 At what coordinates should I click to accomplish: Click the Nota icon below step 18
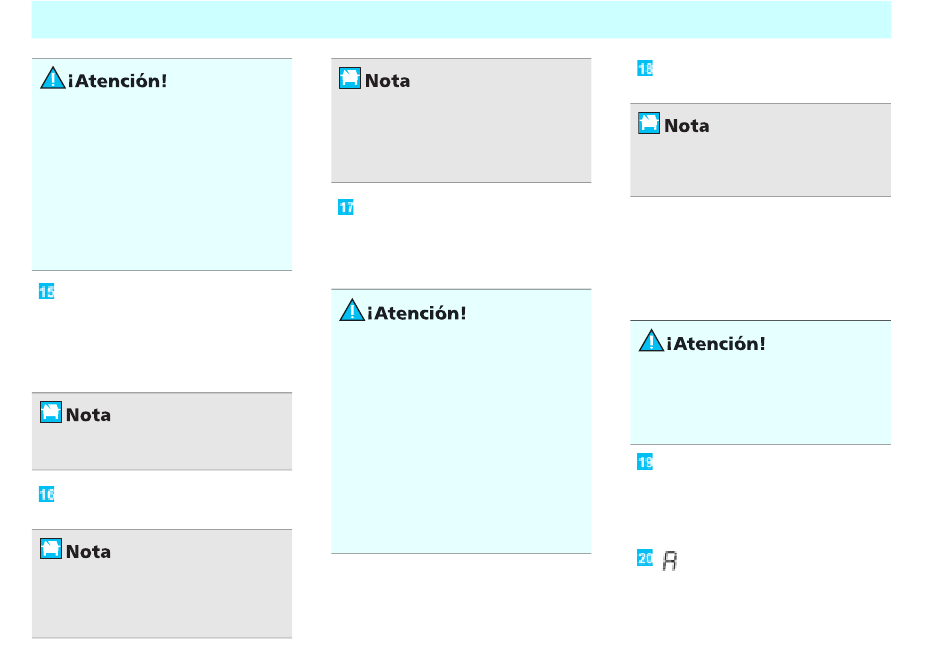pyautogui.click(x=649, y=123)
